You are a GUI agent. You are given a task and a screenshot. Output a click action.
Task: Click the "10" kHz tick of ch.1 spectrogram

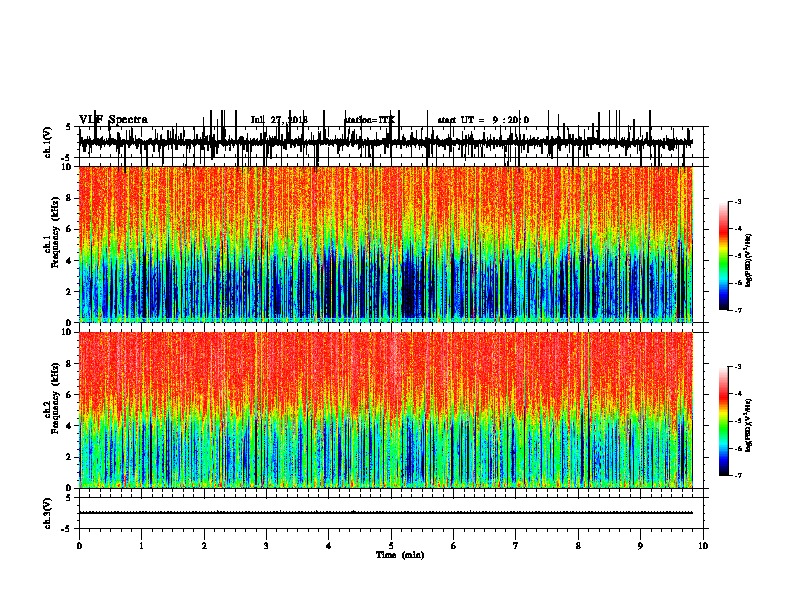pyautogui.click(x=67, y=167)
